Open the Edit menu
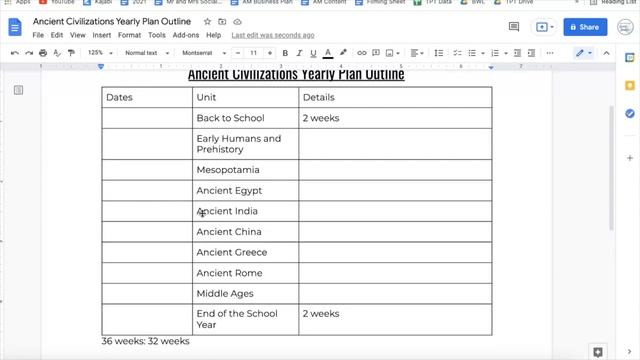640x360 pixels. click(57, 35)
